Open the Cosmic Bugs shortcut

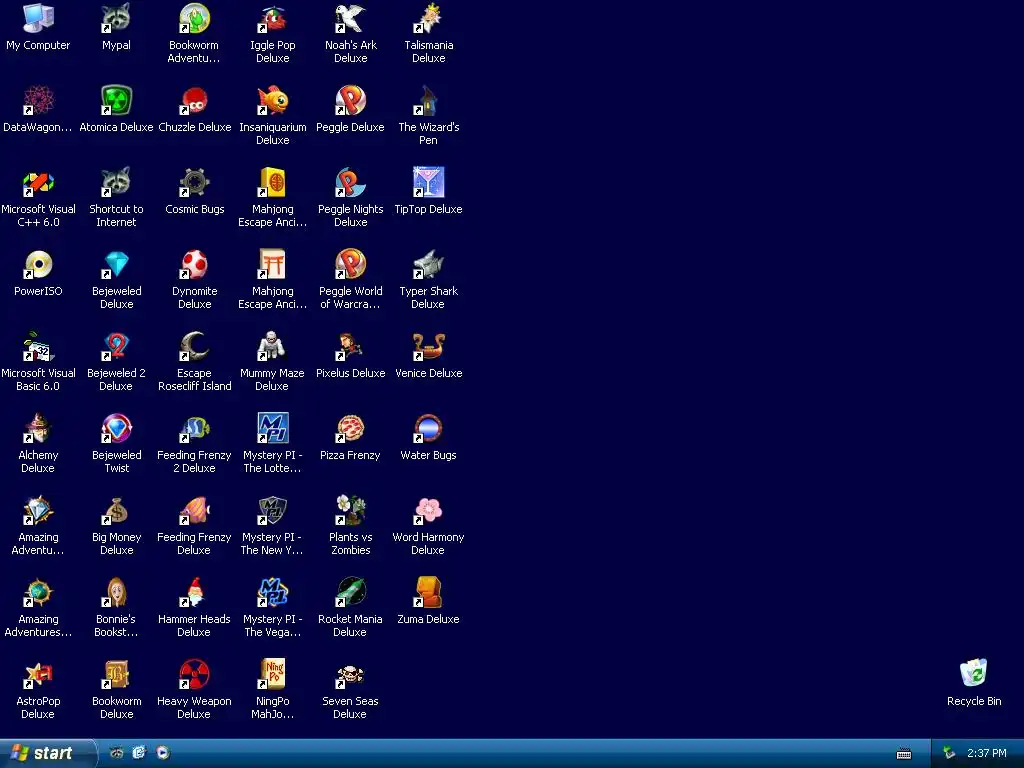(195, 182)
